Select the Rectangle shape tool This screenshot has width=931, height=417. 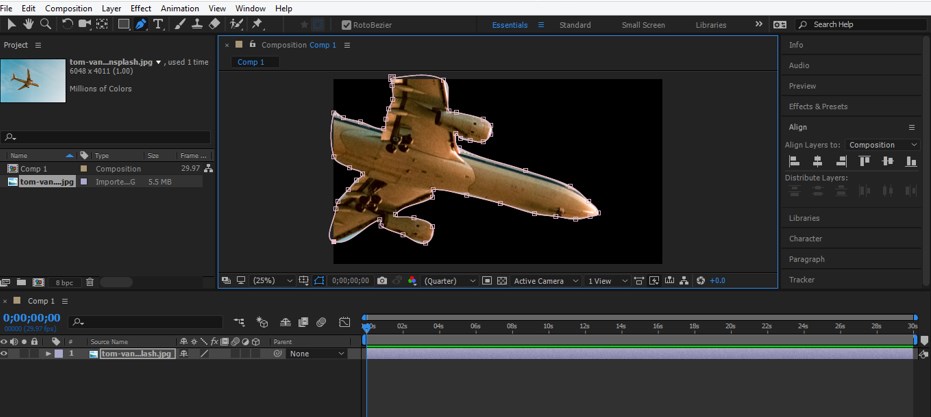tap(124, 24)
